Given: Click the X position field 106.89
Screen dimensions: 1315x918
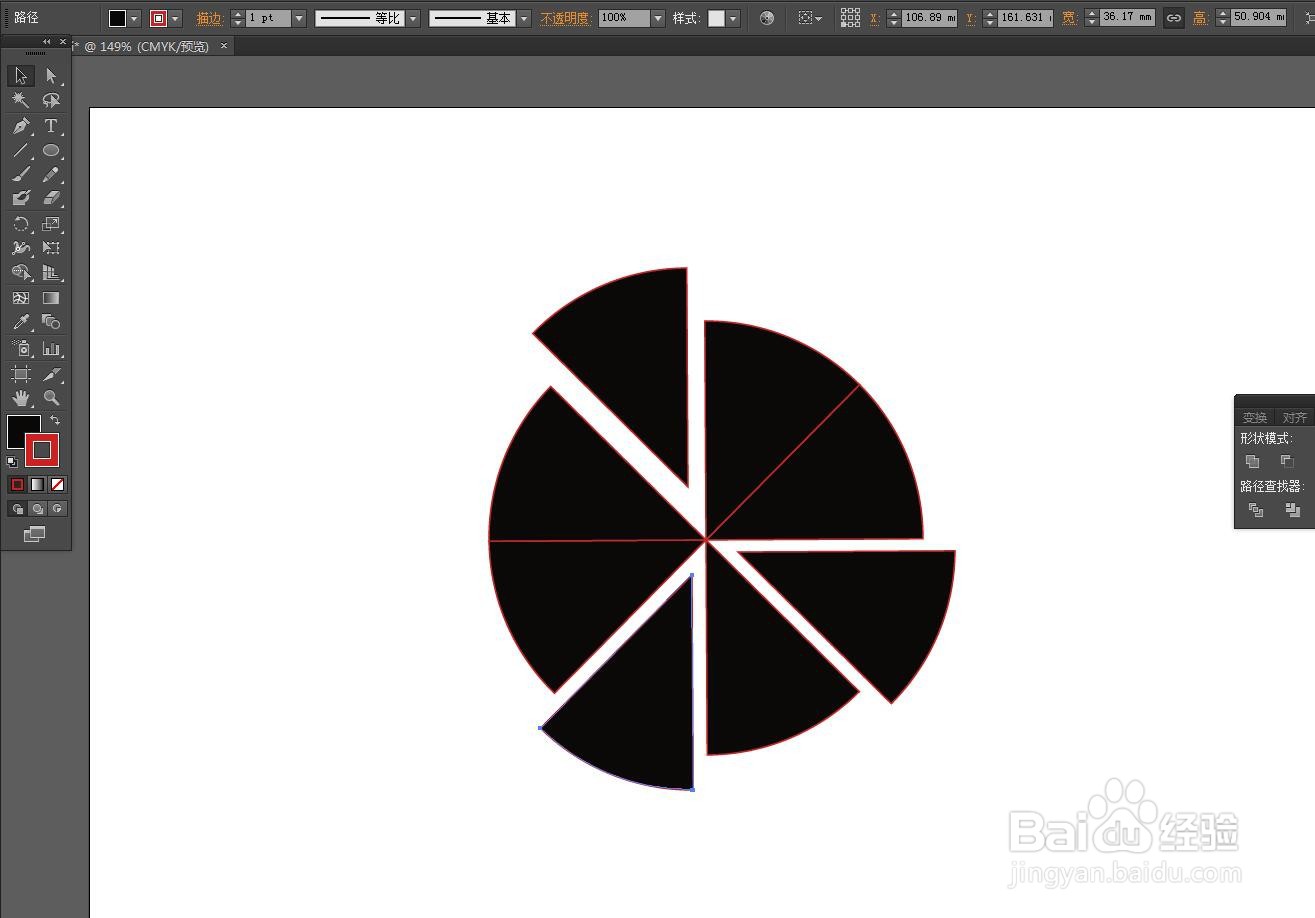Looking at the screenshot, I should point(929,18).
